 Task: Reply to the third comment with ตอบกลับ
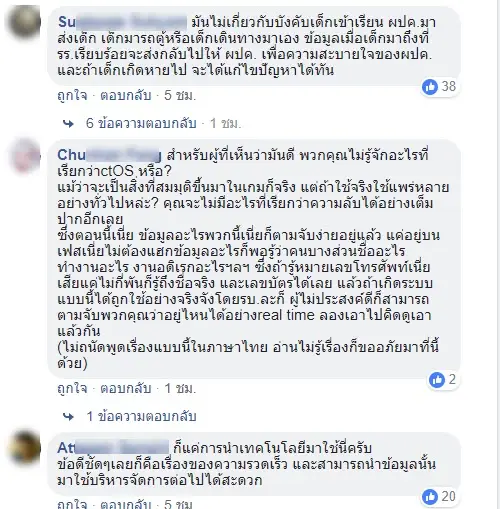pos(126,504)
